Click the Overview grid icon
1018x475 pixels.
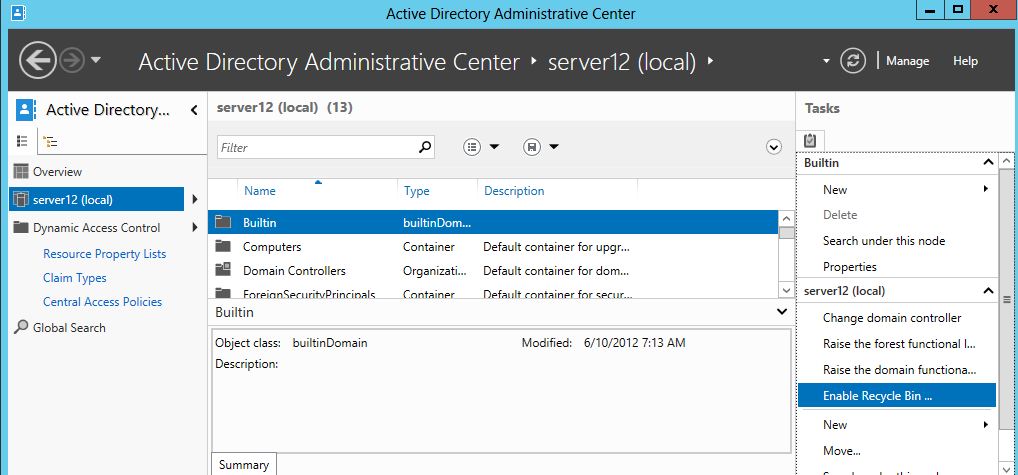[x=21, y=171]
